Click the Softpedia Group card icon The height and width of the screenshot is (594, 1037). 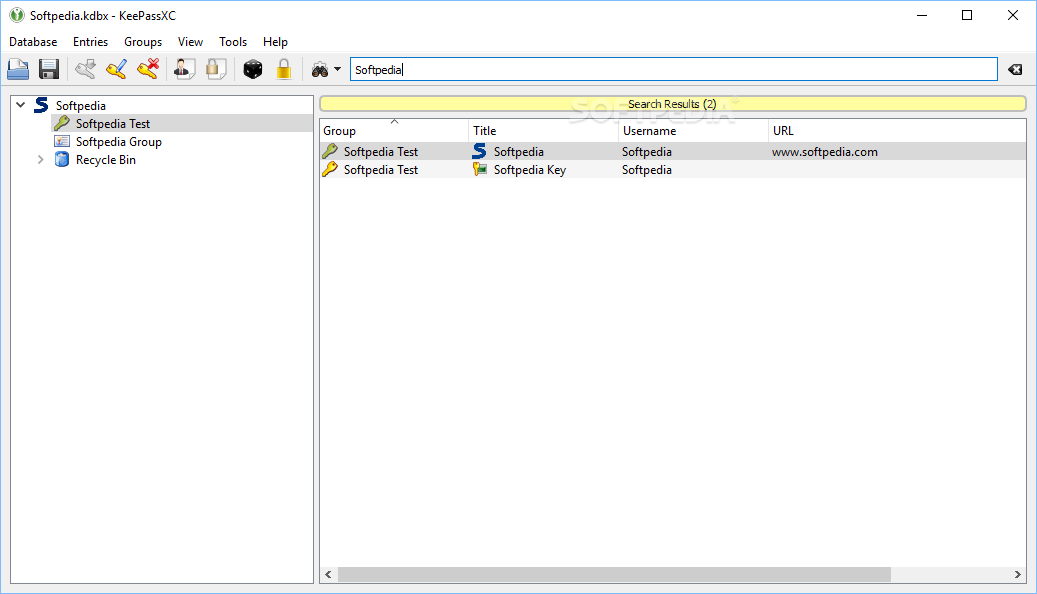point(62,141)
